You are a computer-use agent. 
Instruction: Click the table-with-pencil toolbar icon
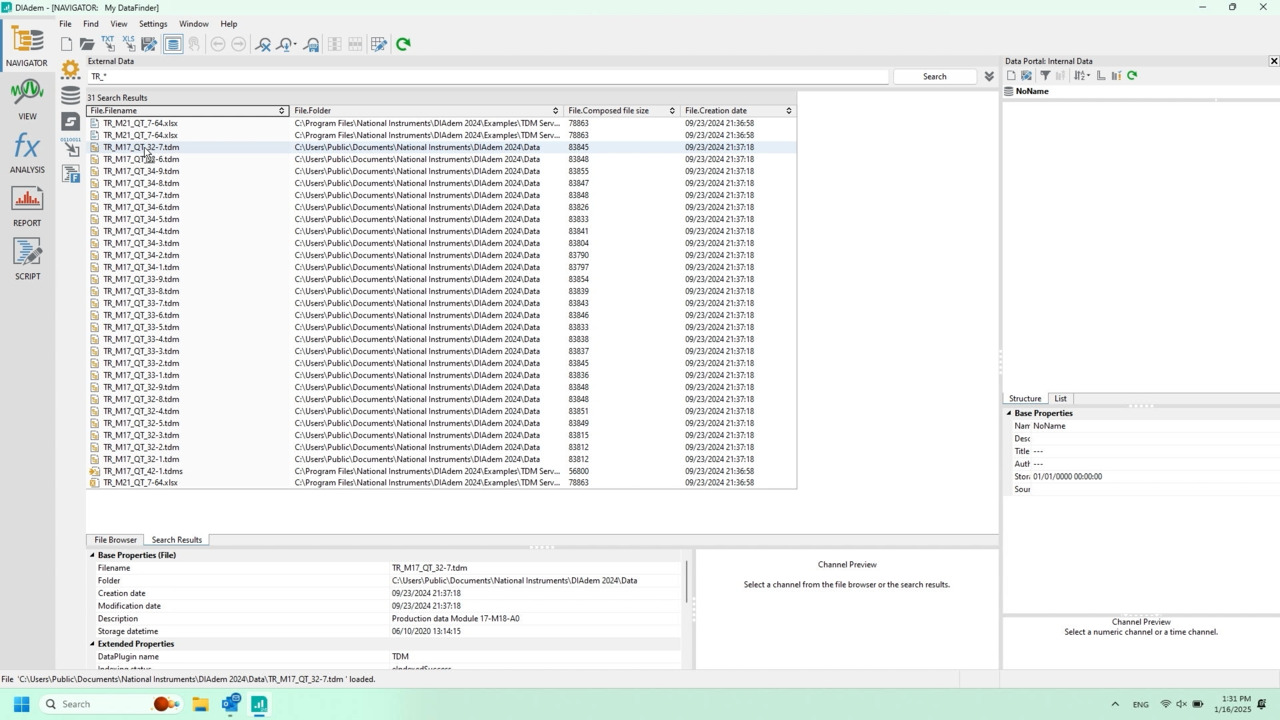pos(379,44)
